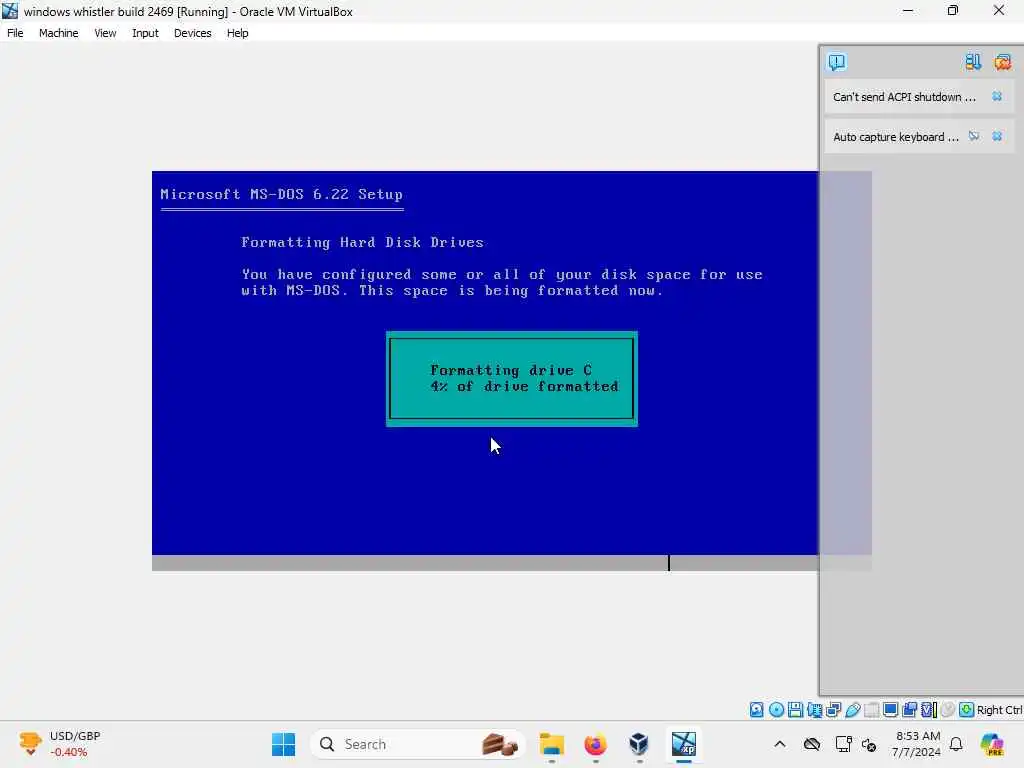This screenshot has height=768, width=1024.
Task: Click the keep finished progresses icon
Action: tap(973, 62)
